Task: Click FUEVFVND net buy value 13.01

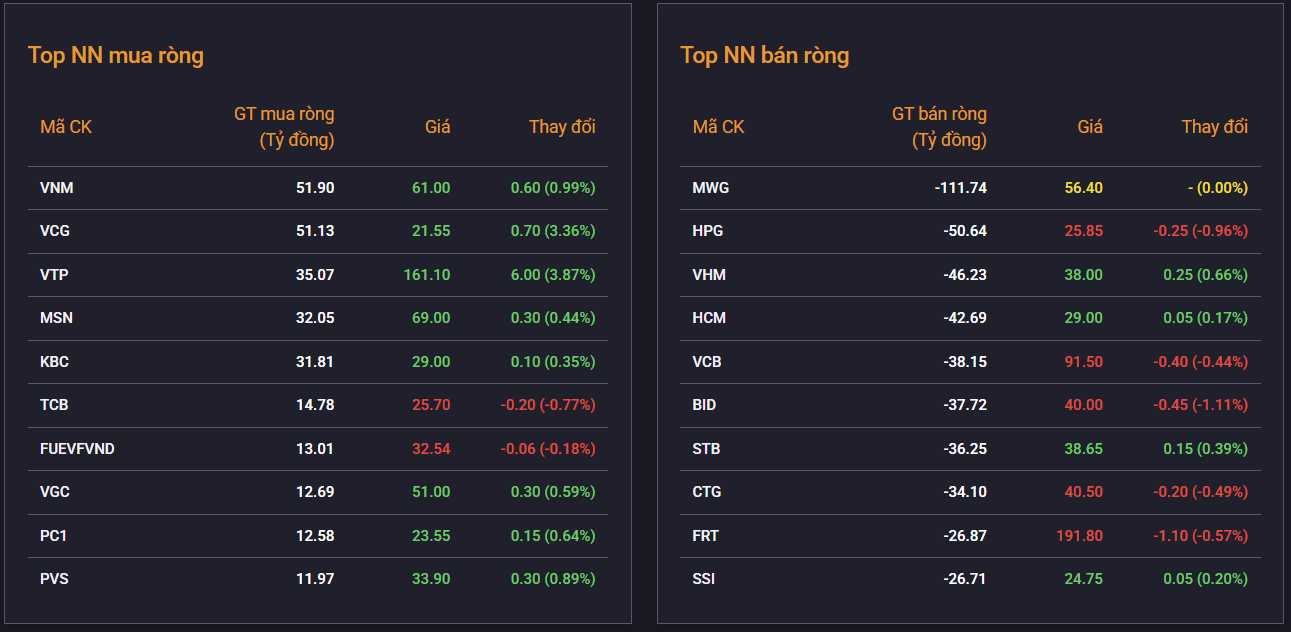Action: tap(315, 449)
